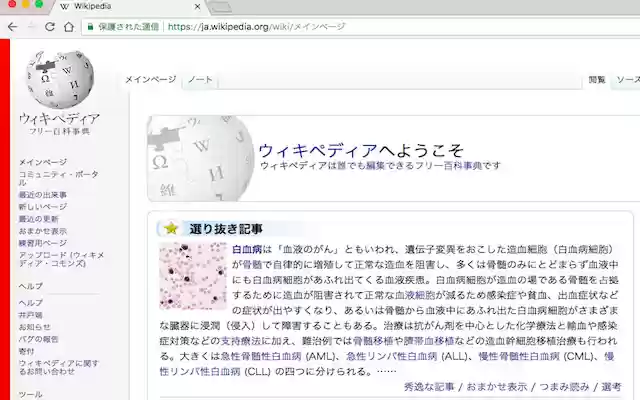The image size is (640, 400).
Task: Switch to the メインページ page tab
Action: (151, 80)
